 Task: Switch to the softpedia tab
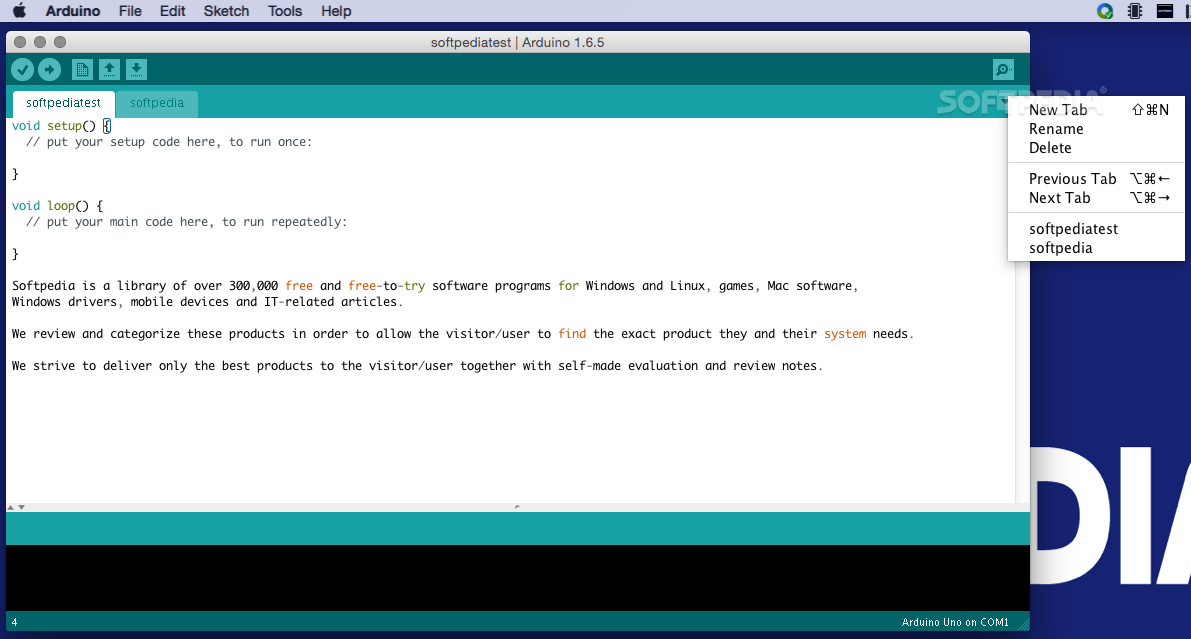click(x=157, y=103)
